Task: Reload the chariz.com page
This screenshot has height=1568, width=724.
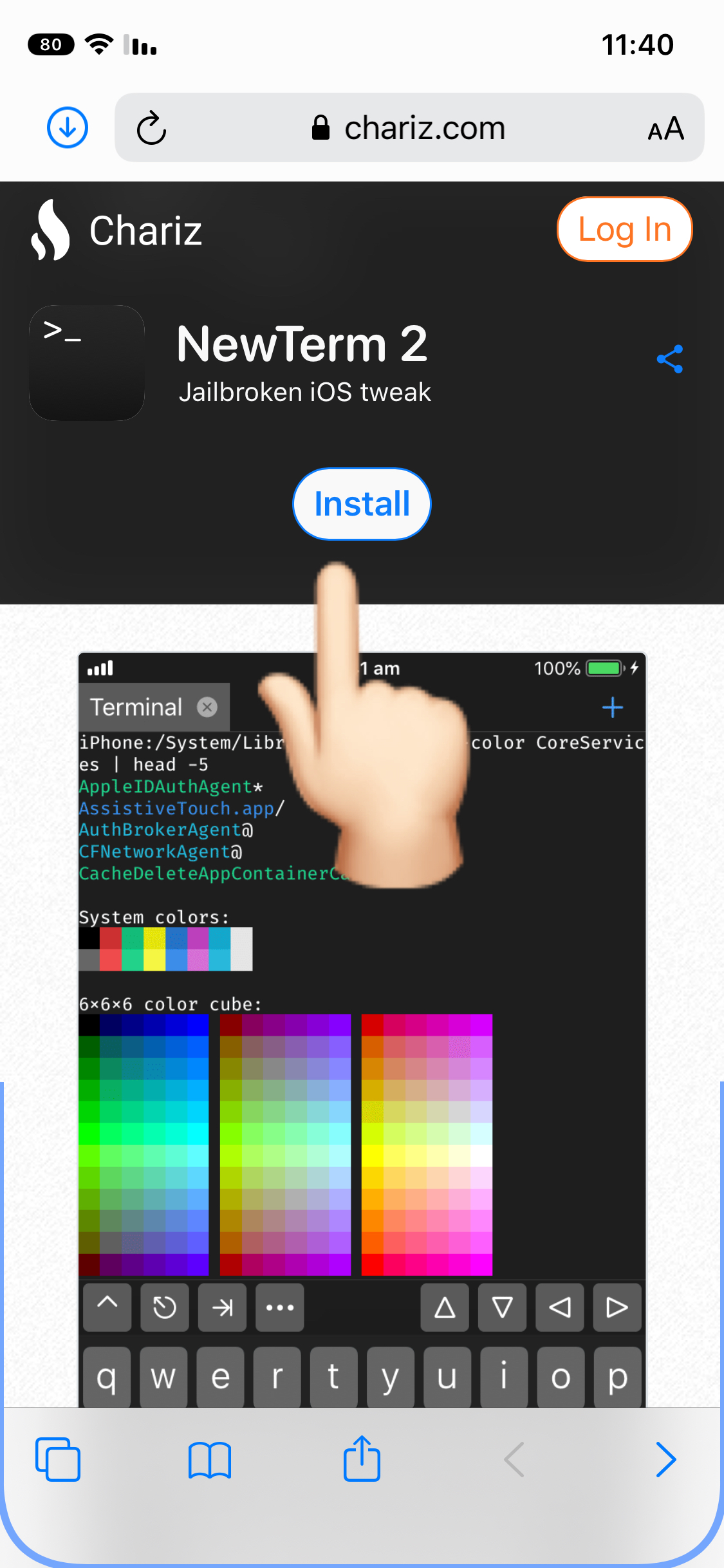Action: pos(152,128)
